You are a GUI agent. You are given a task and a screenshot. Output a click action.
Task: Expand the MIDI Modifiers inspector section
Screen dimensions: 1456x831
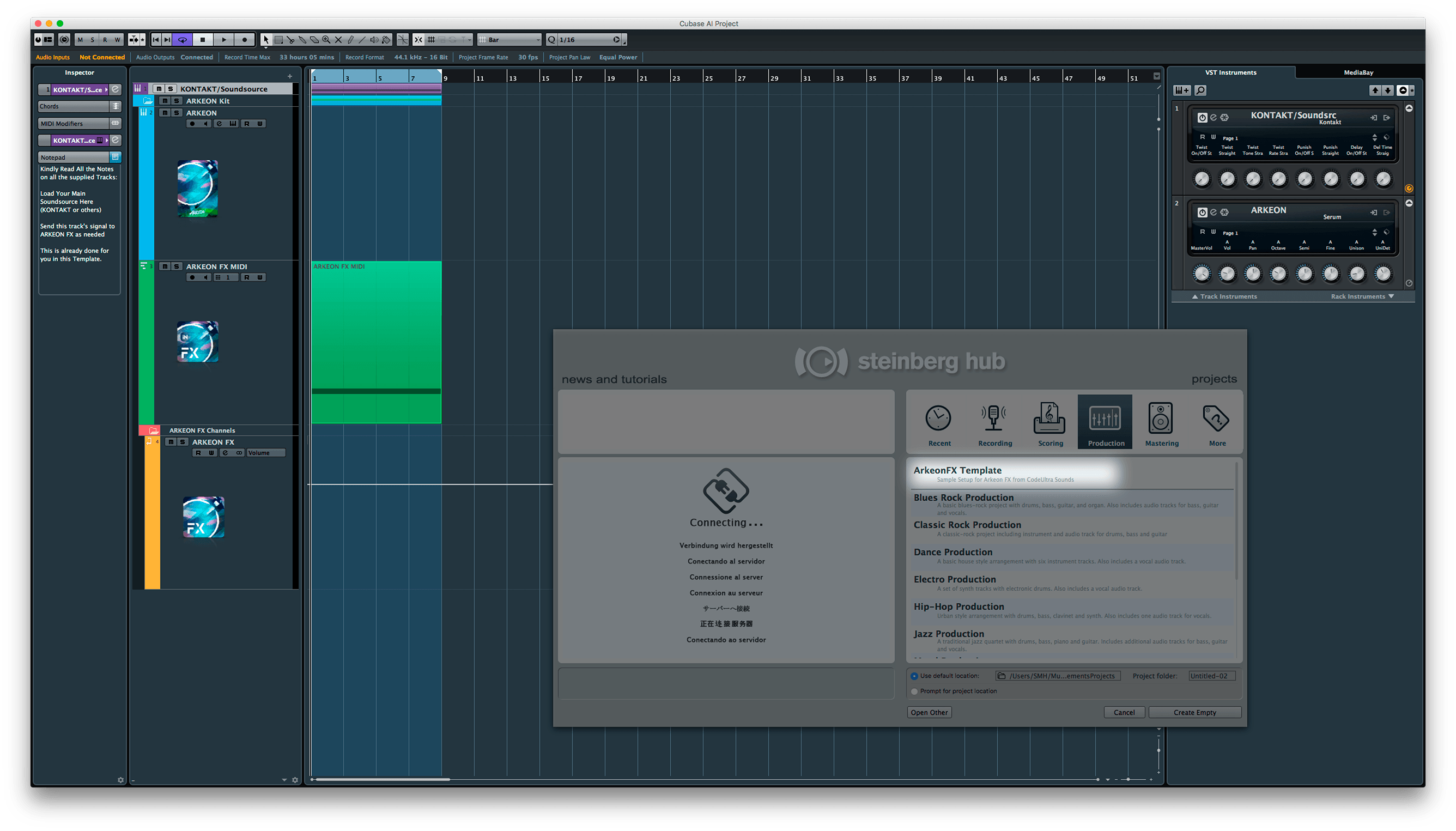tap(80, 123)
